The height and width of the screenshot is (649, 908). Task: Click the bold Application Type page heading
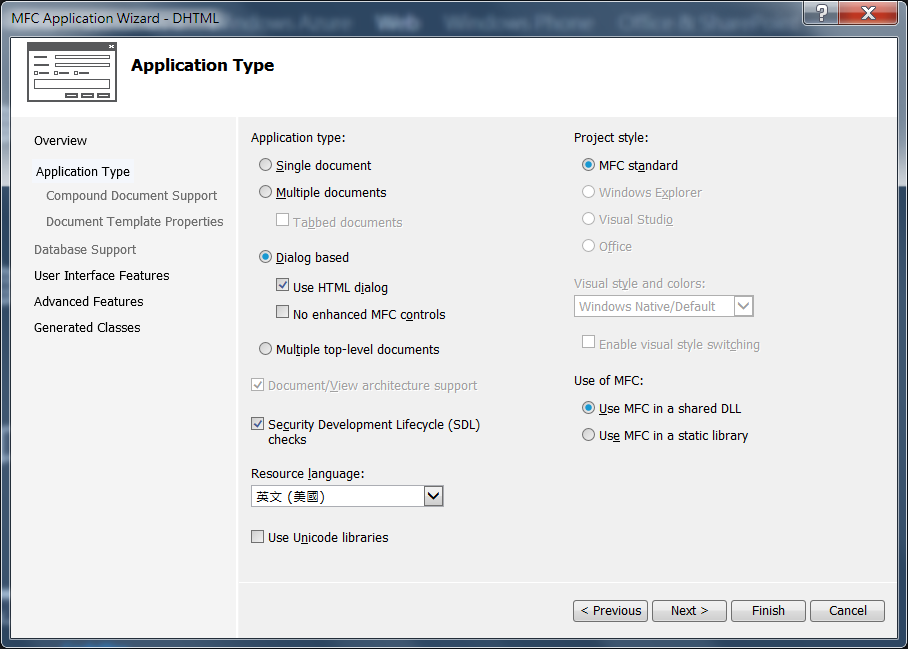tap(203, 65)
